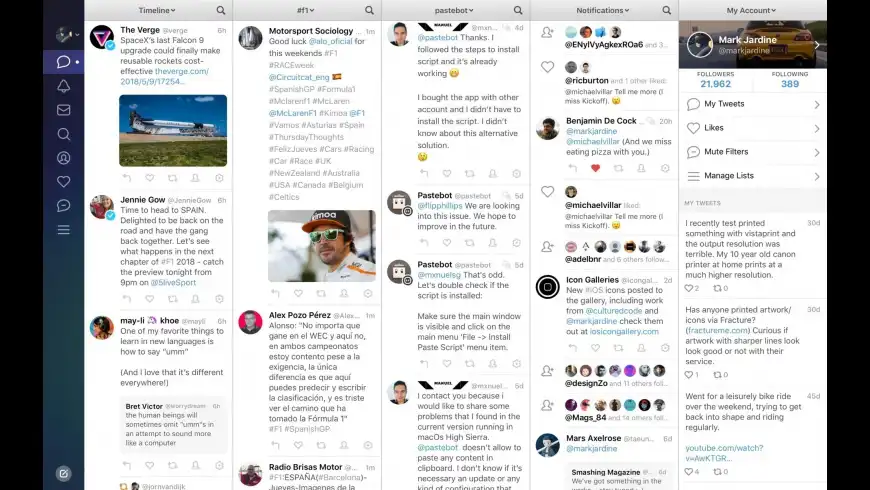Reply to The Verge tweet
The image size is (870, 490).
(x=127, y=178)
